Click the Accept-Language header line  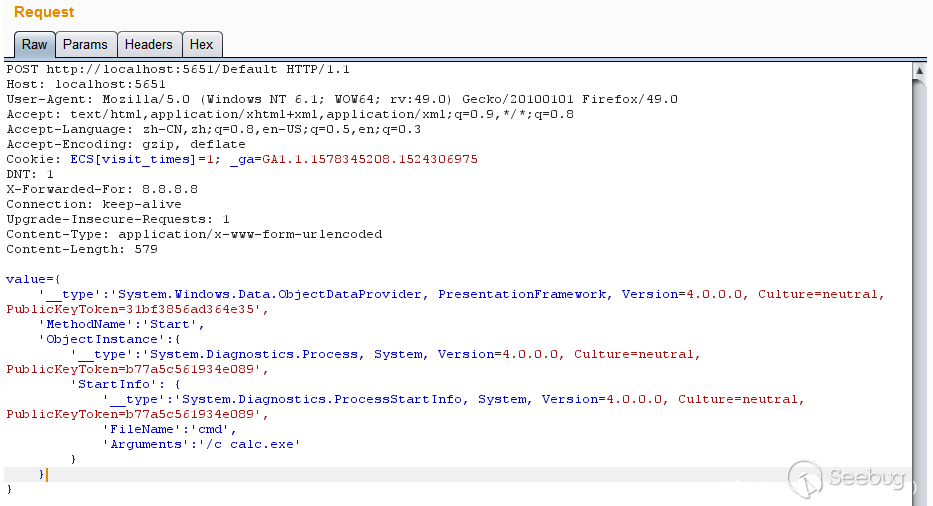click(213, 129)
